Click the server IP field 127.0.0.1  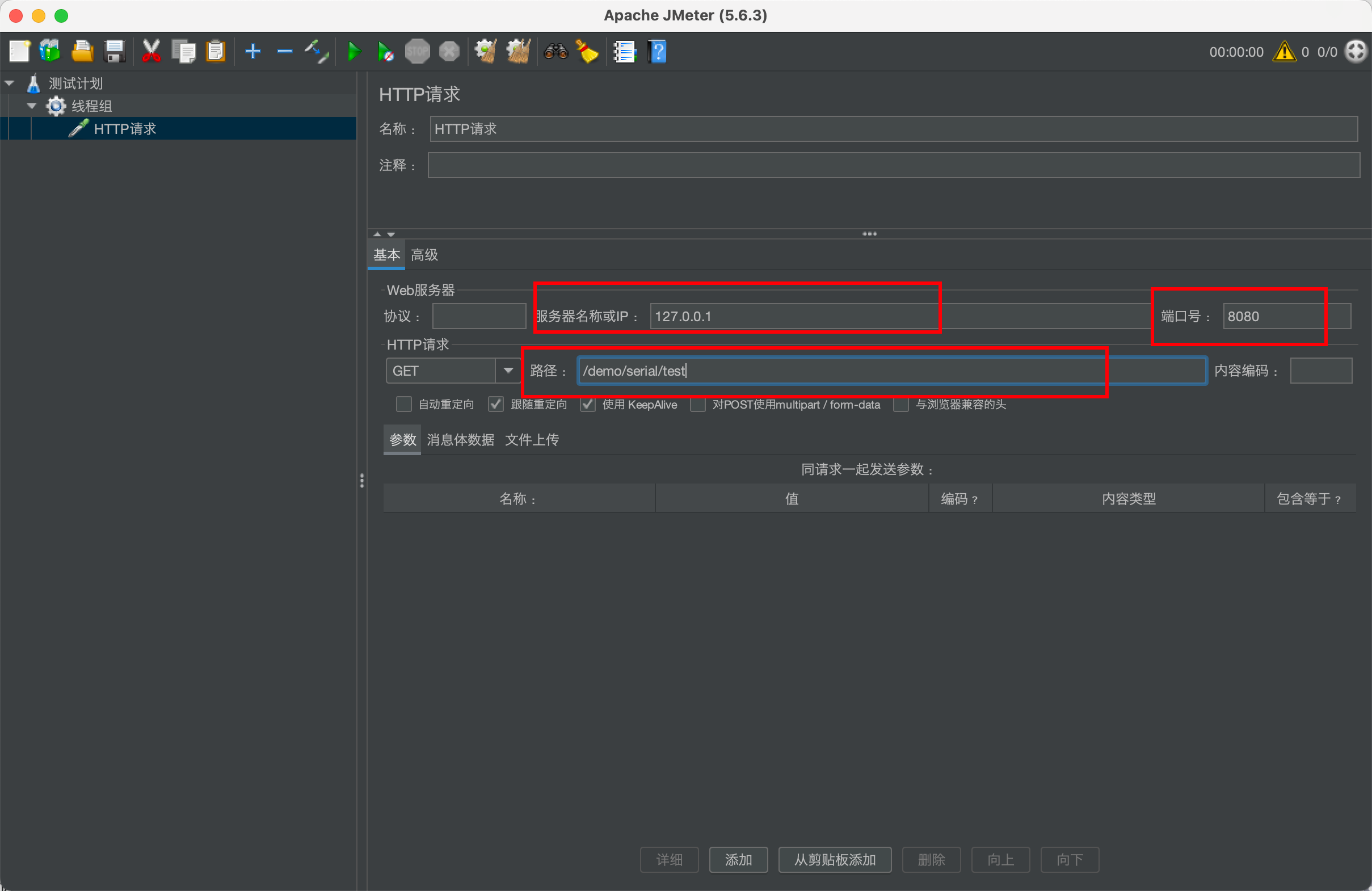899,316
